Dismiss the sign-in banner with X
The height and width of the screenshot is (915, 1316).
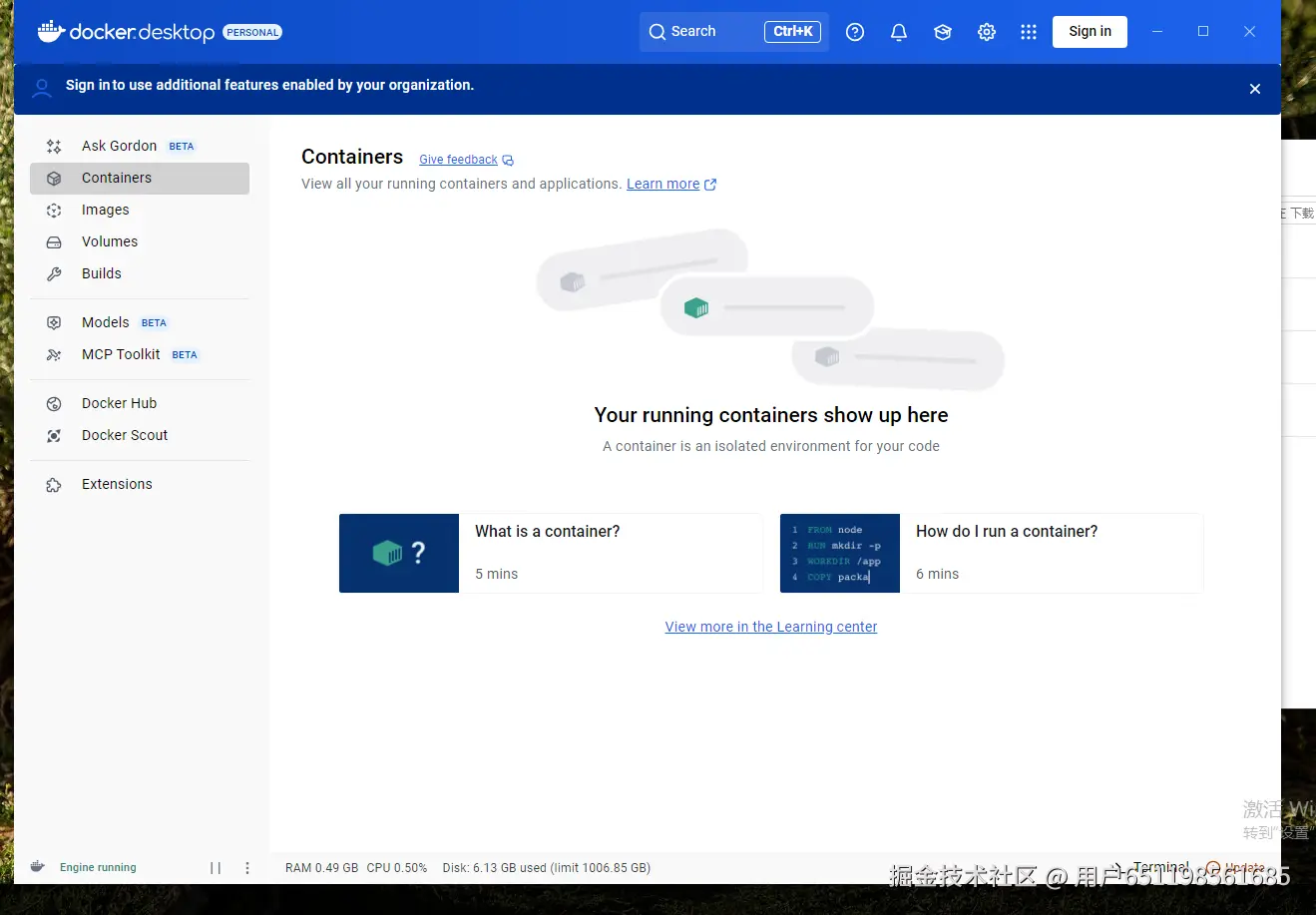click(1255, 89)
